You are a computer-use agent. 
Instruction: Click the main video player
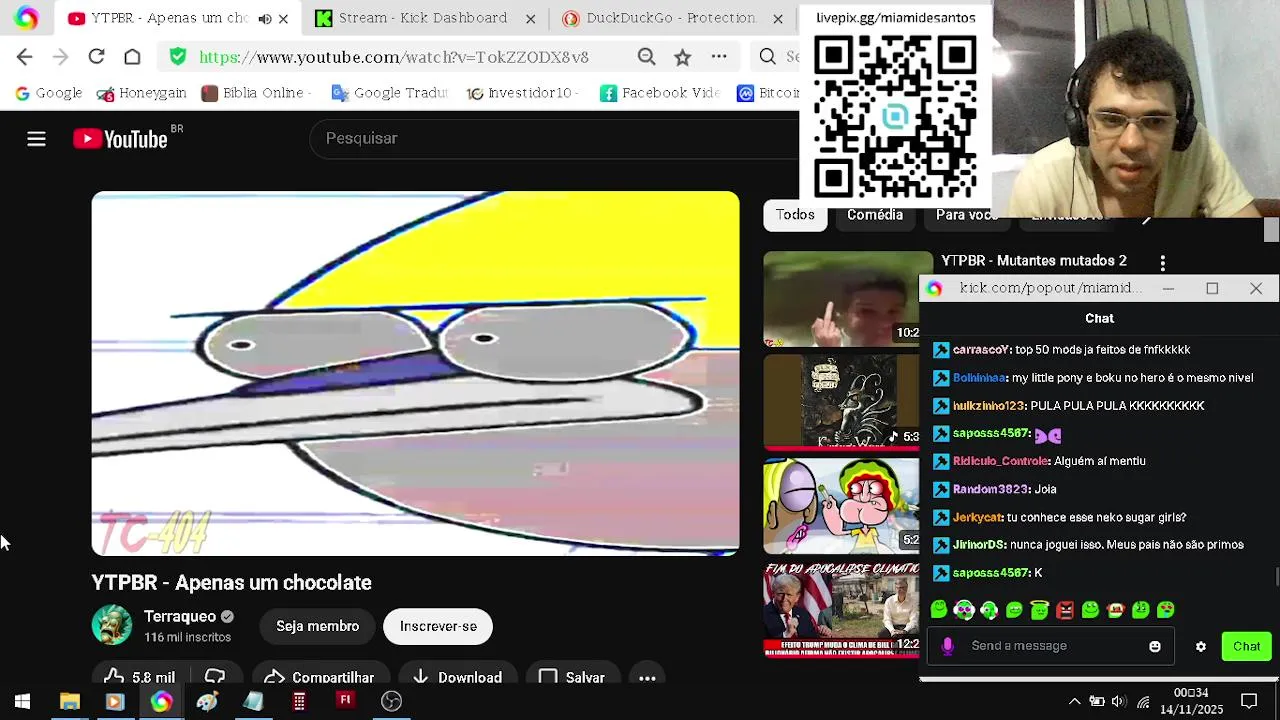415,373
